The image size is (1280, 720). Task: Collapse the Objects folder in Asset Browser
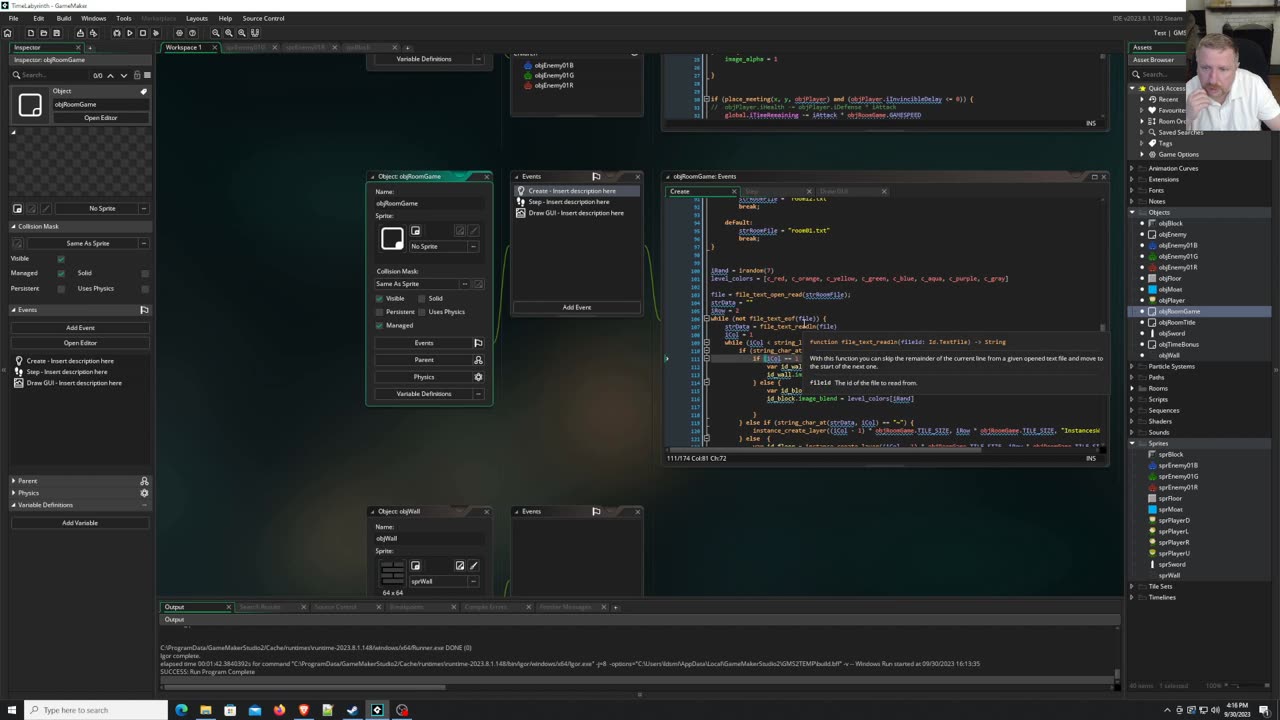(x=1132, y=212)
